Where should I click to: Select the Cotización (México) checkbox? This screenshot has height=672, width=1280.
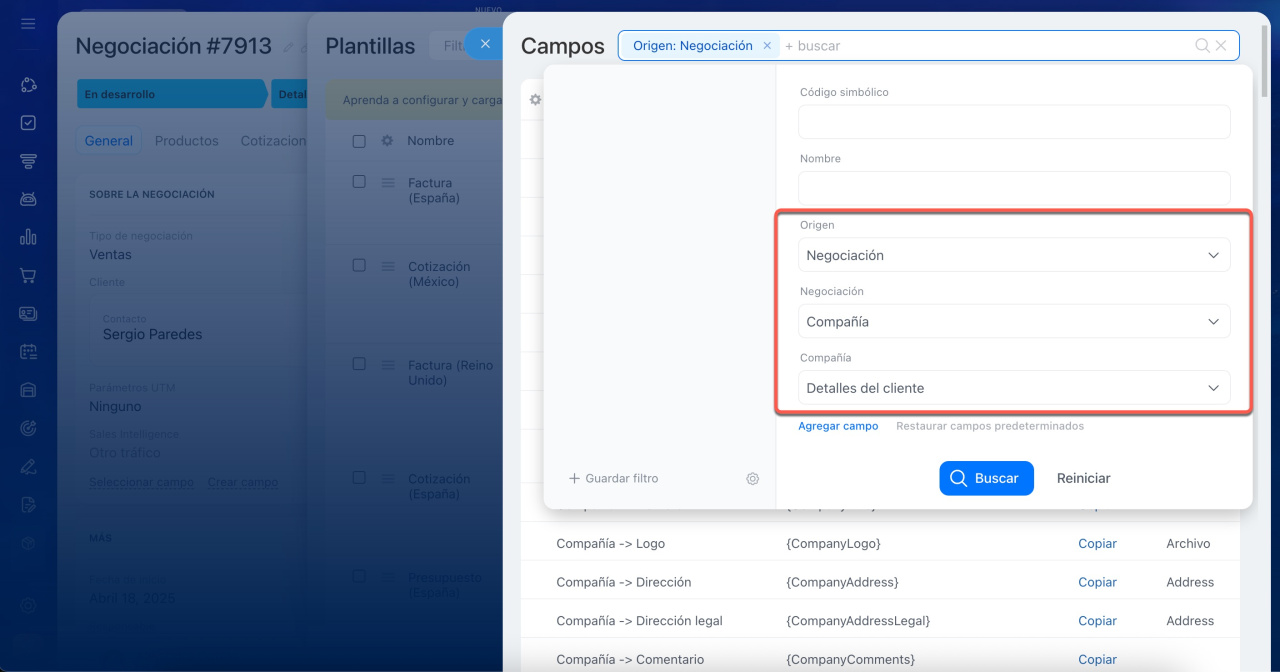[x=359, y=265]
